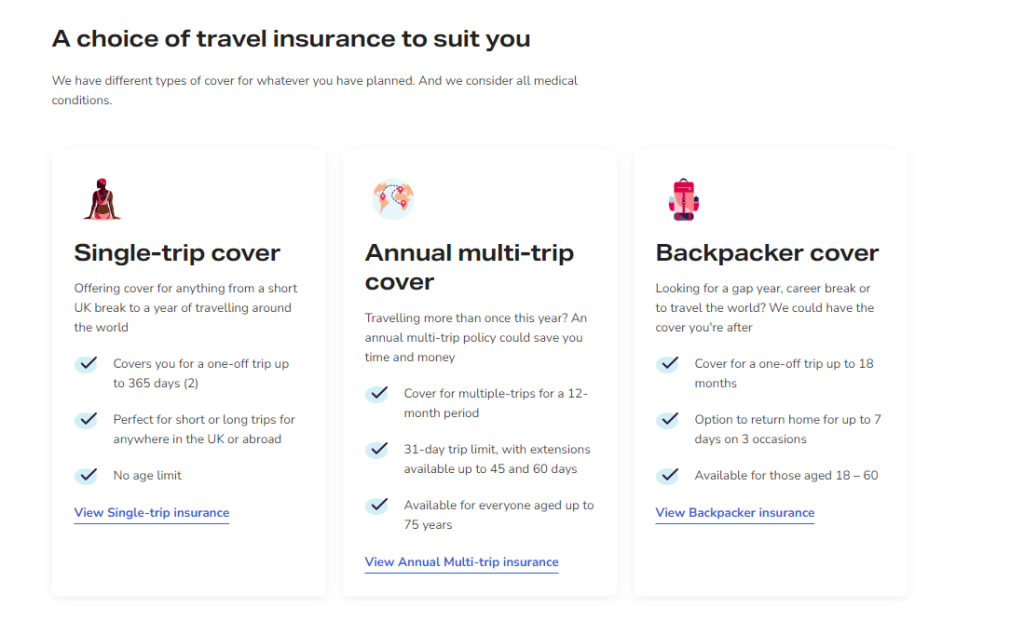Image resolution: width=1024 pixels, height=635 pixels.
Task: Select the Single-trip cover heading
Action: (x=177, y=253)
